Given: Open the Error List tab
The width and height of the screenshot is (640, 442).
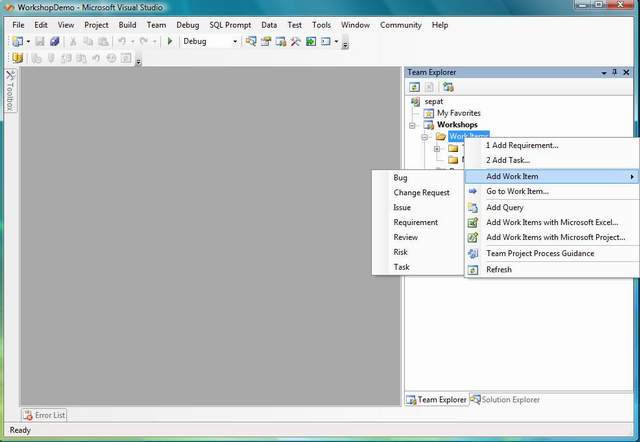Looking at the screenshot, I should (44, 415).
